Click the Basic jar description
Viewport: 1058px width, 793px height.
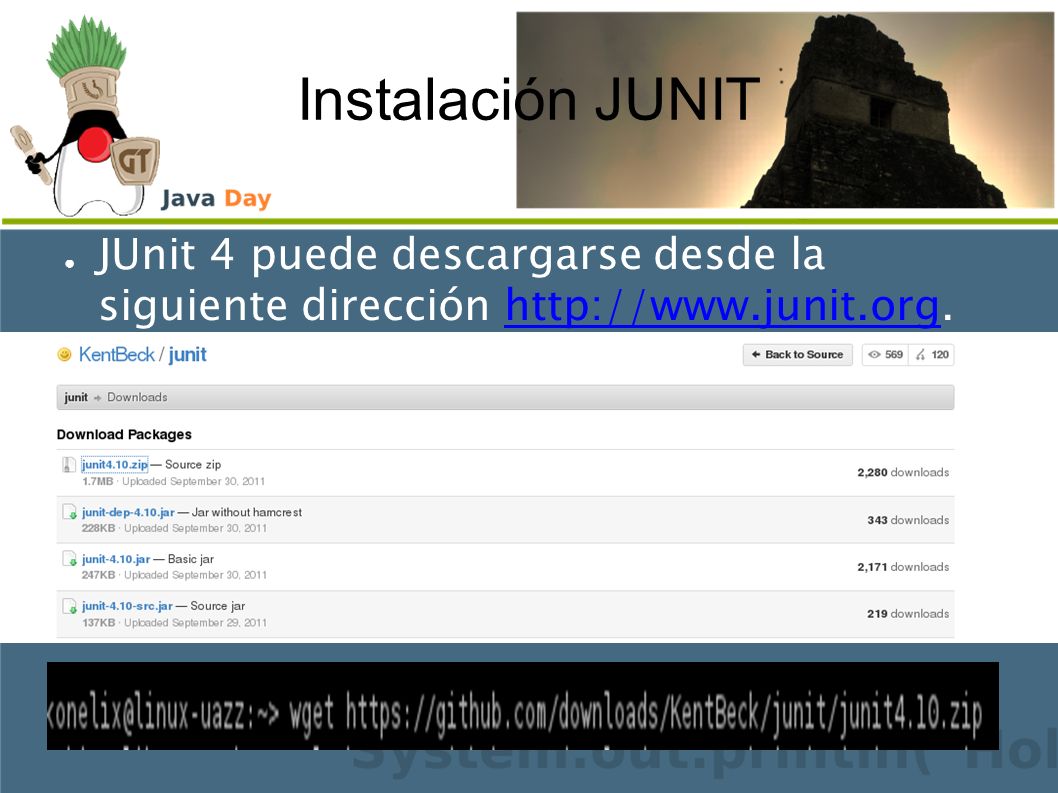point(191,559)
